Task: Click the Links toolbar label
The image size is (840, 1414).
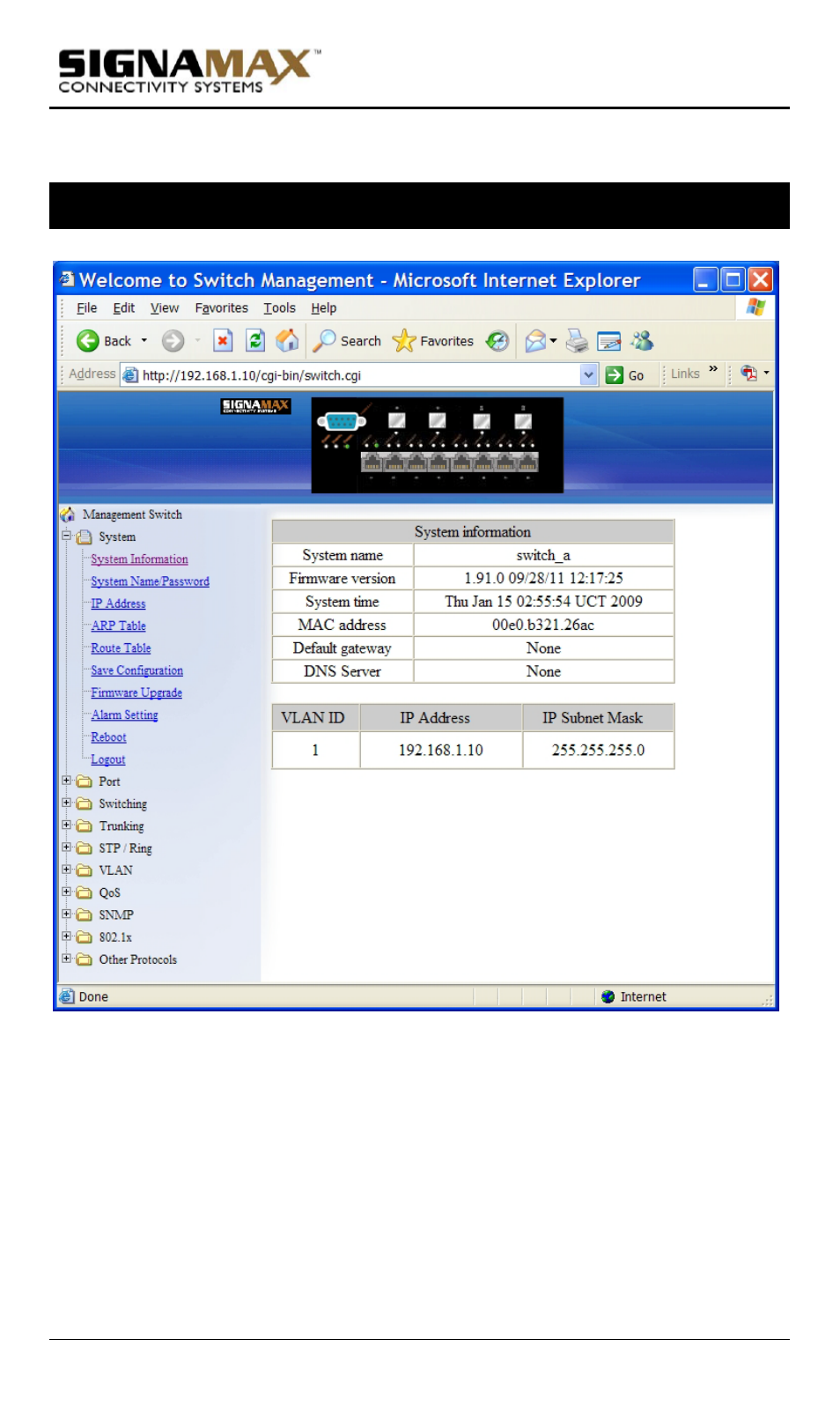Action: point(685,374)
